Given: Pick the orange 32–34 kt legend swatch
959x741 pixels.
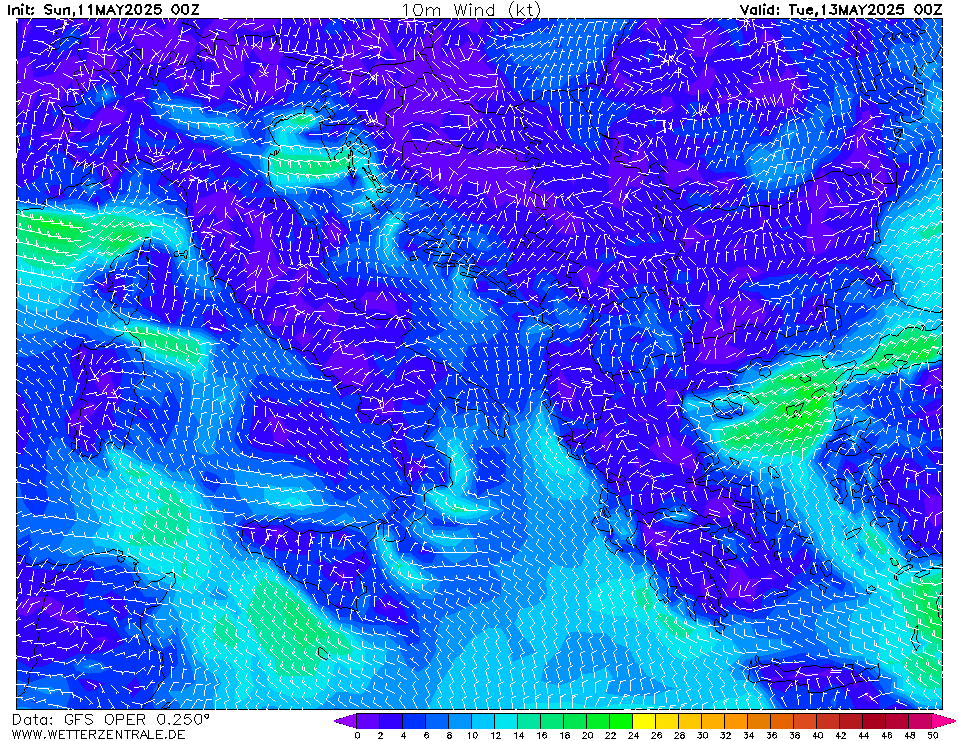Looking at the screenshot, I should tap(737, 721).
